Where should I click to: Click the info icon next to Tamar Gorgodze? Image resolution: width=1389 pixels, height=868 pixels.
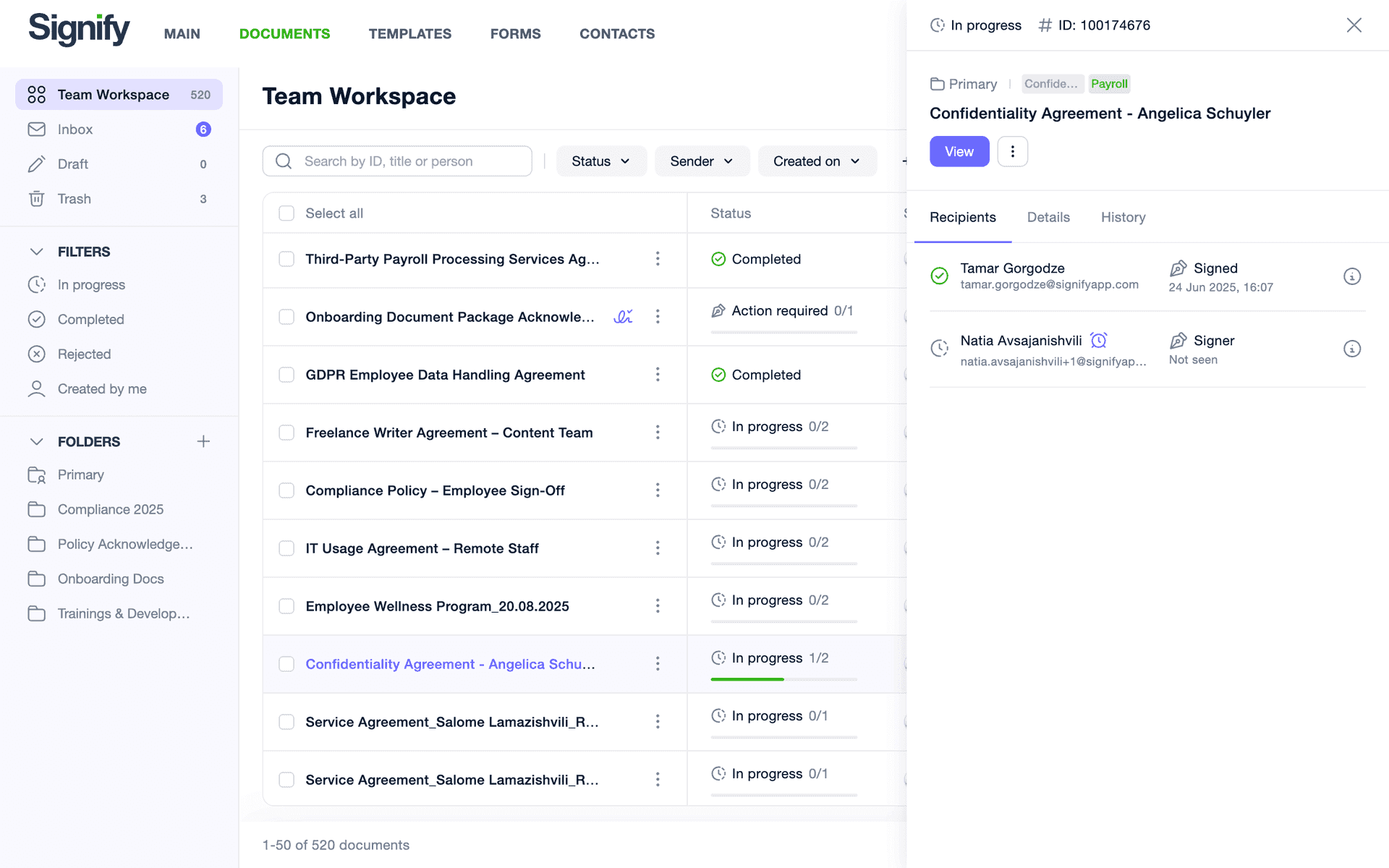point(1351,276)
